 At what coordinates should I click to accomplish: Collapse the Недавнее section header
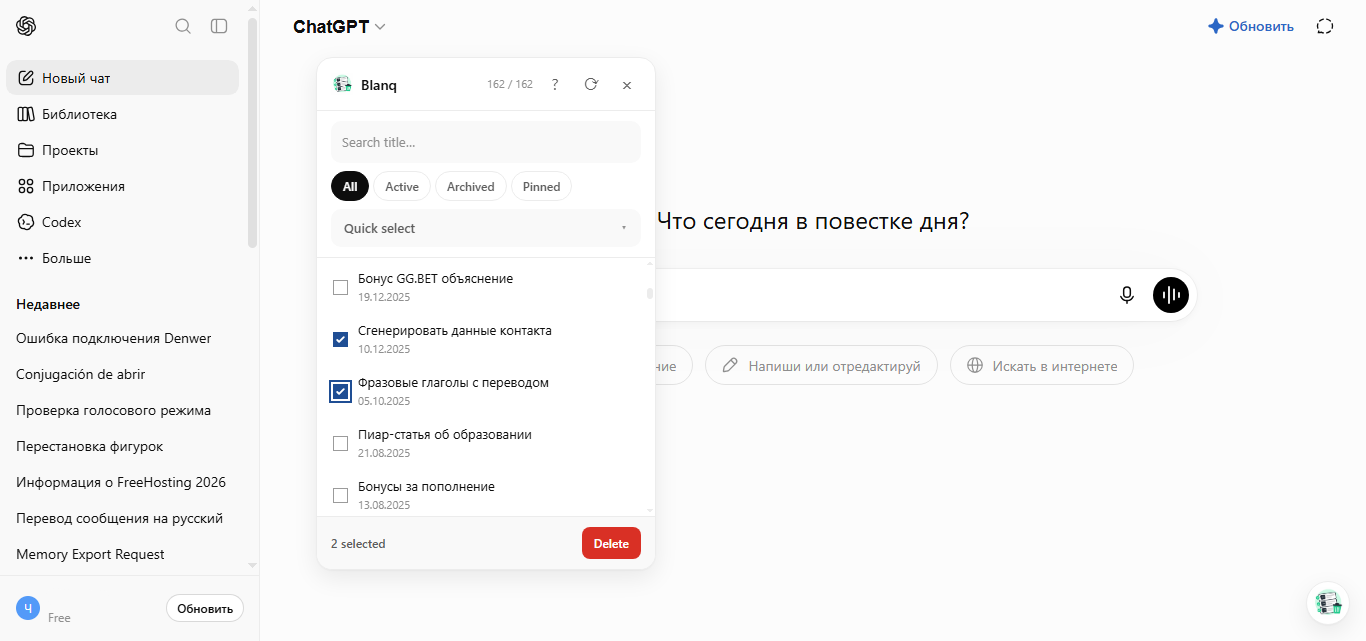coord(48,304)
